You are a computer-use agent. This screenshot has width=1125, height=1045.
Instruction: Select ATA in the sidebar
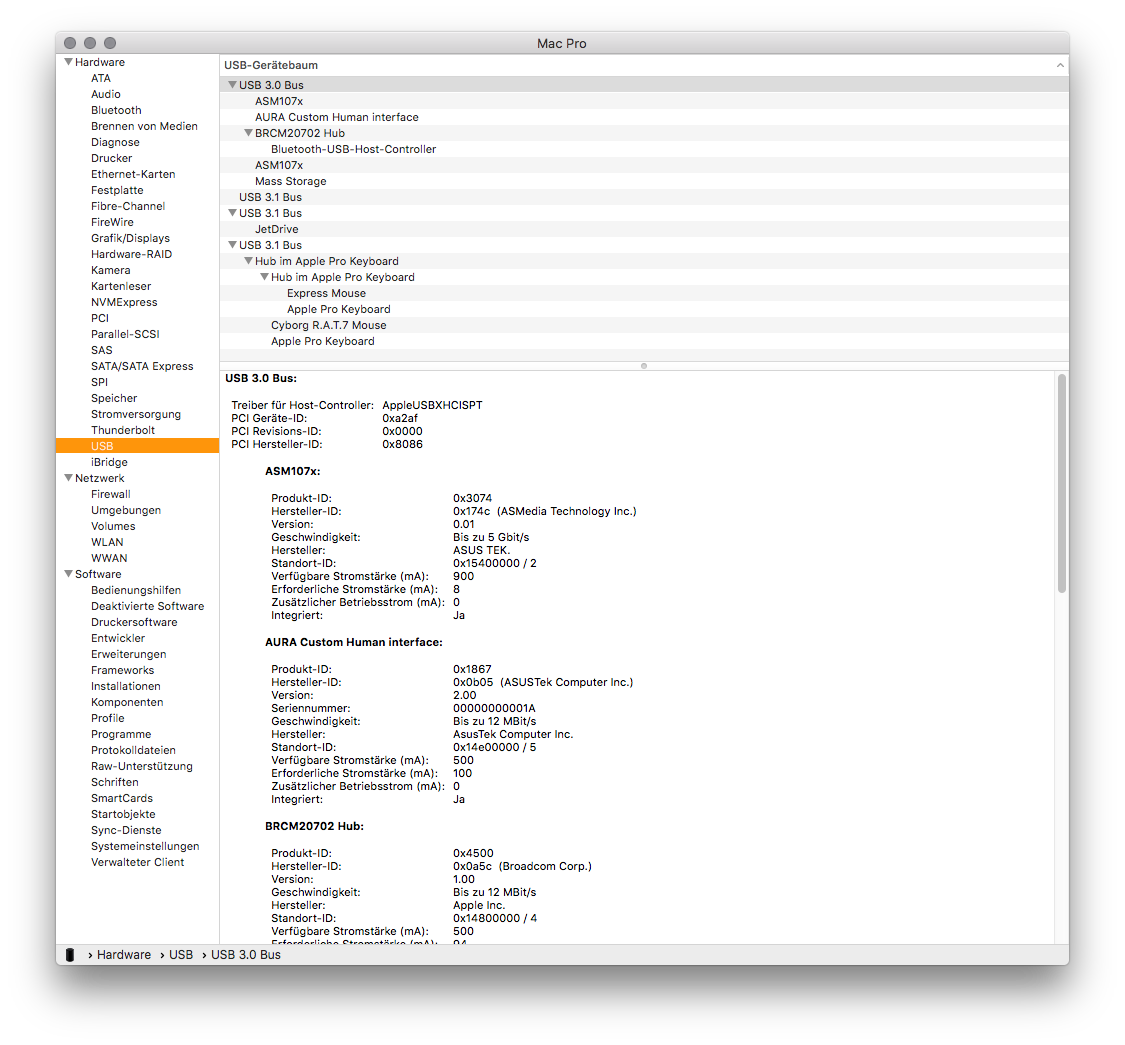coord(101,78)
